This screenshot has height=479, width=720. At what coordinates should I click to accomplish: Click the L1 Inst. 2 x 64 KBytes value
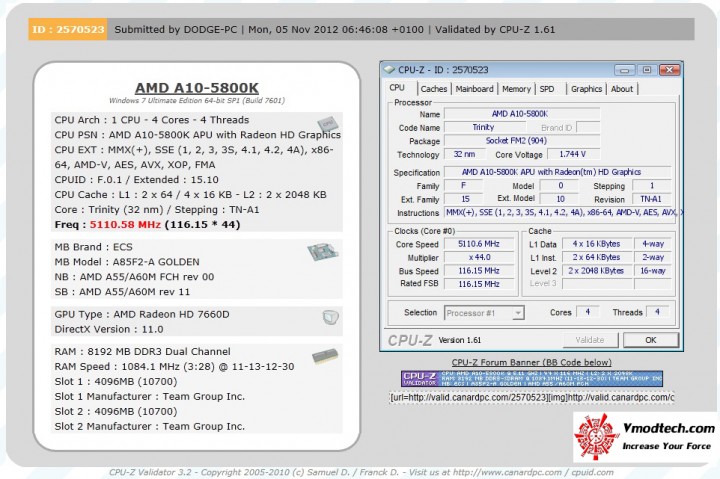tap(596, 258)
